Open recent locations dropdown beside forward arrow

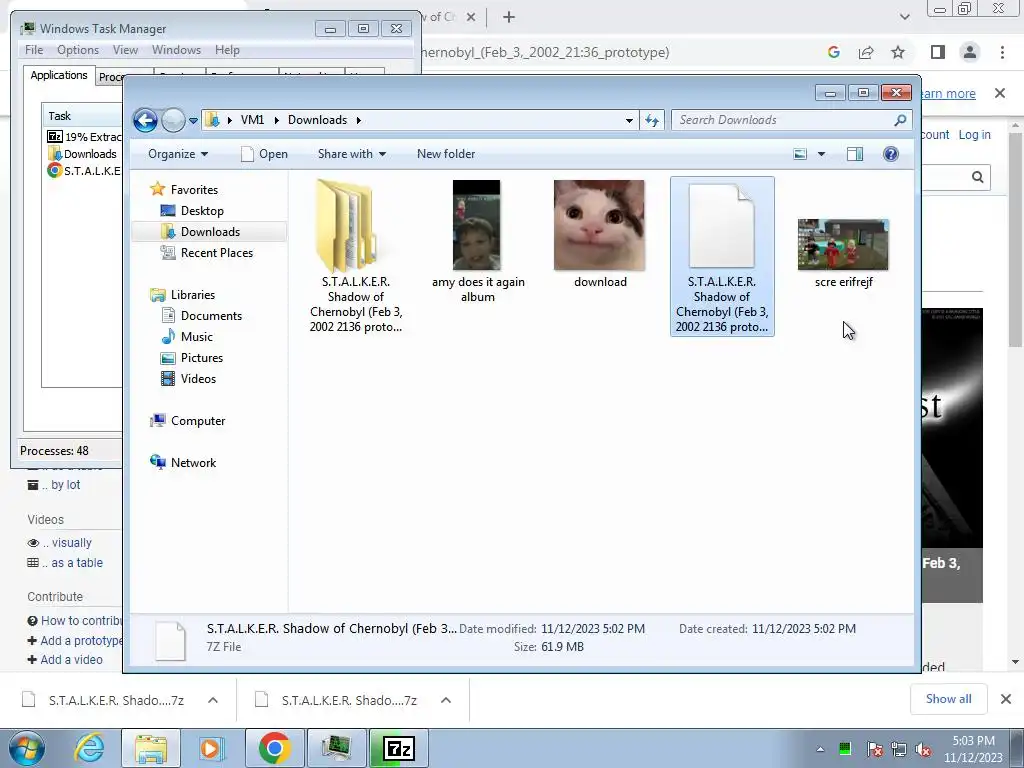click(193, 120)
